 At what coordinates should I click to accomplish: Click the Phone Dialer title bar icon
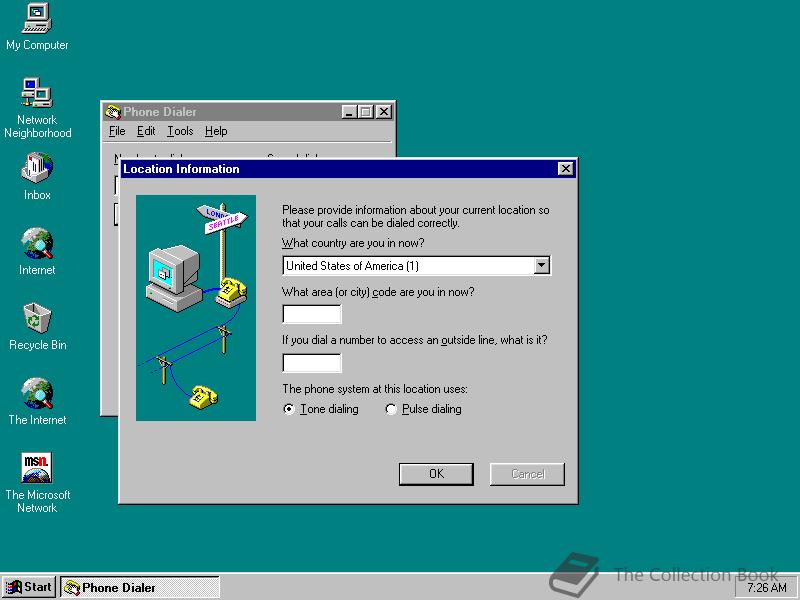pyautogui.click(x=112, y=112)
